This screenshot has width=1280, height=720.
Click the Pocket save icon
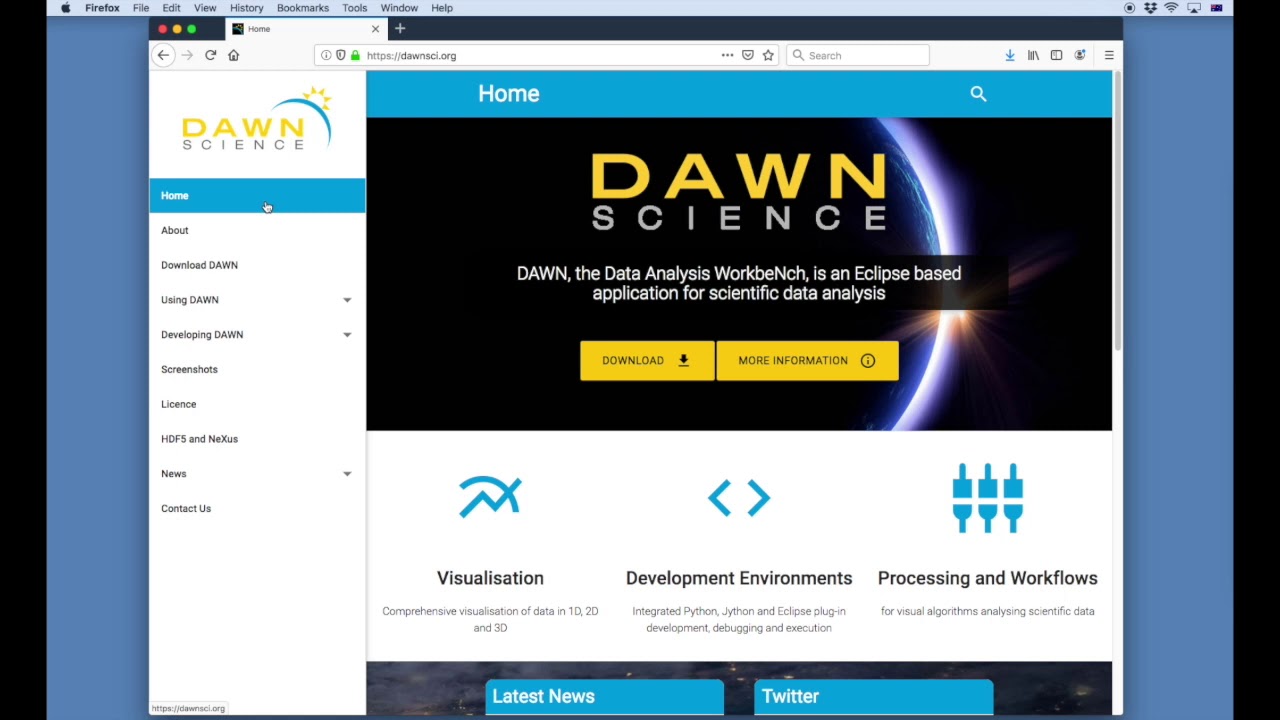(747, 55)
